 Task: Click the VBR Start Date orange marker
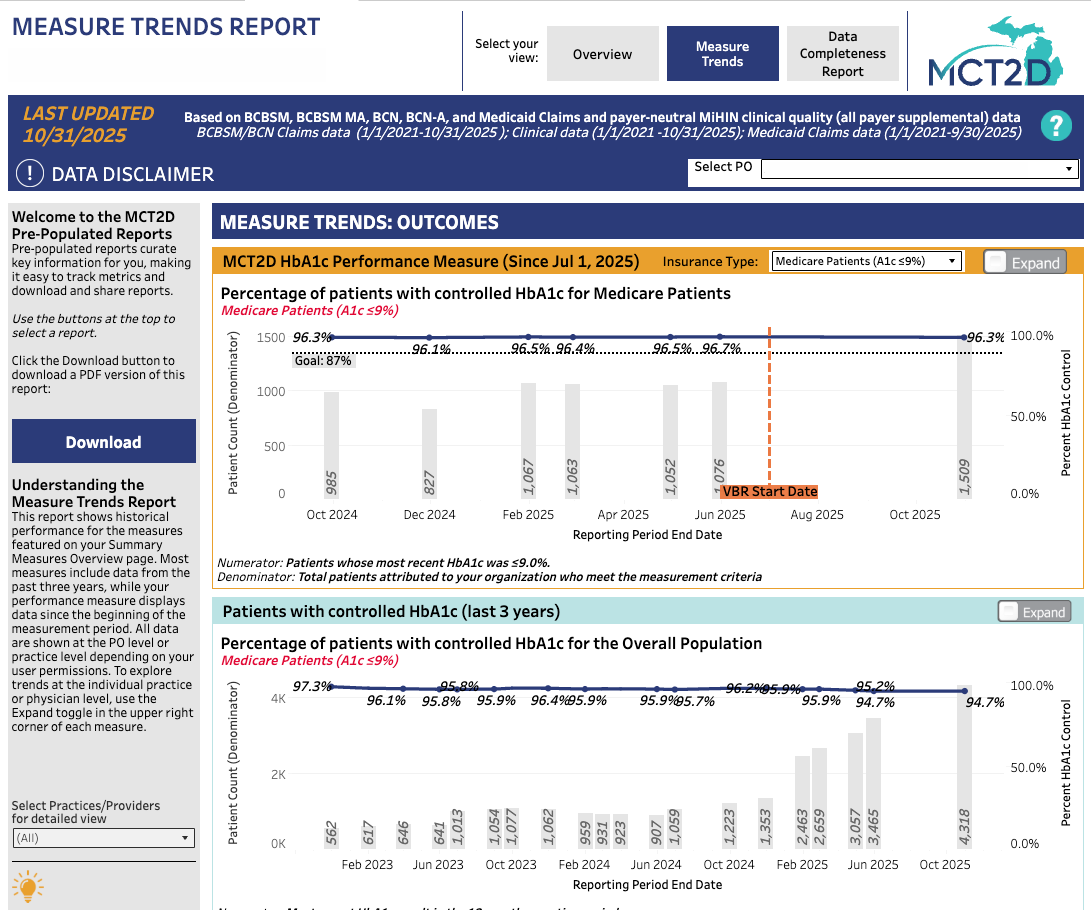tap(769, 491)
